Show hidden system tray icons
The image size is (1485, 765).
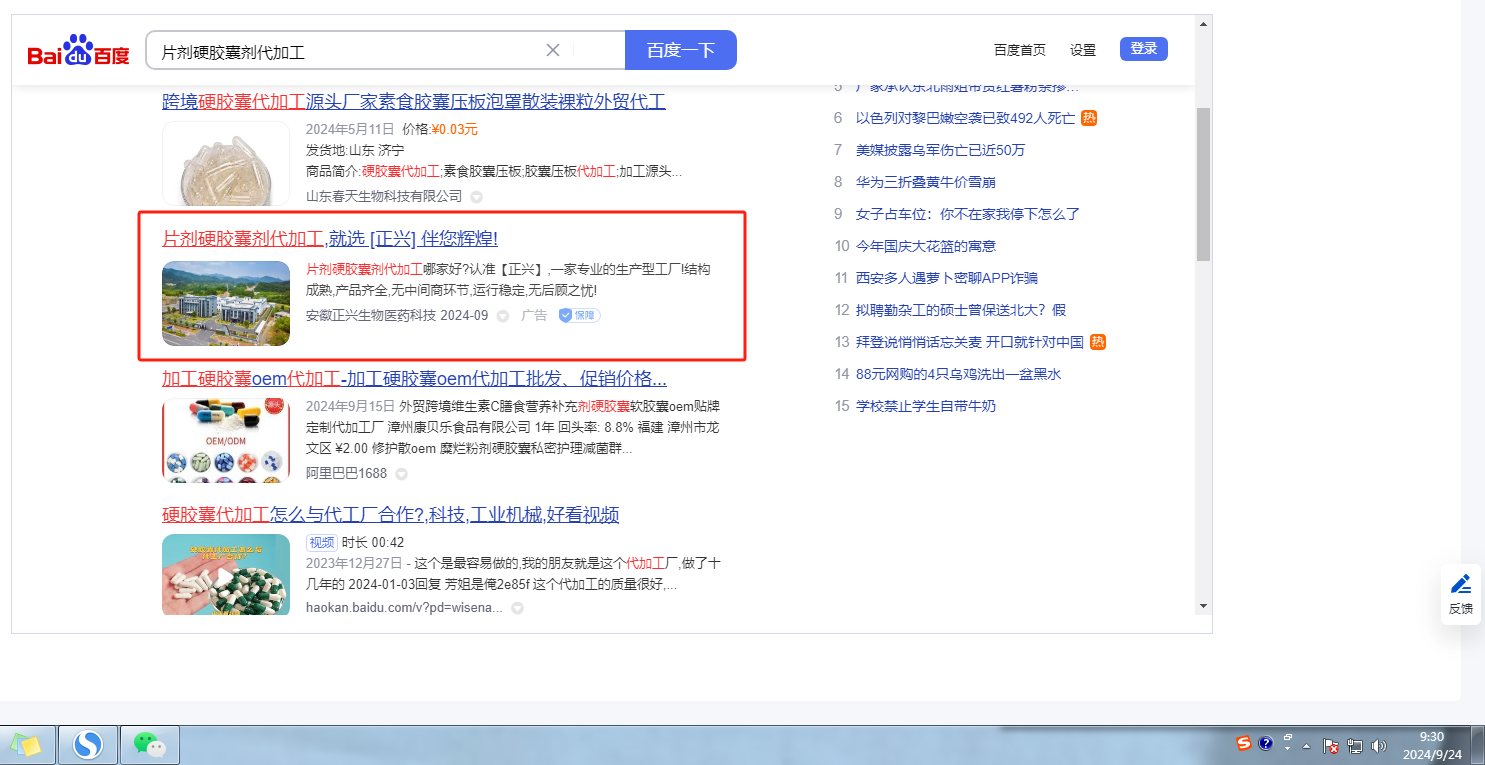click(x=1306, y=745)
